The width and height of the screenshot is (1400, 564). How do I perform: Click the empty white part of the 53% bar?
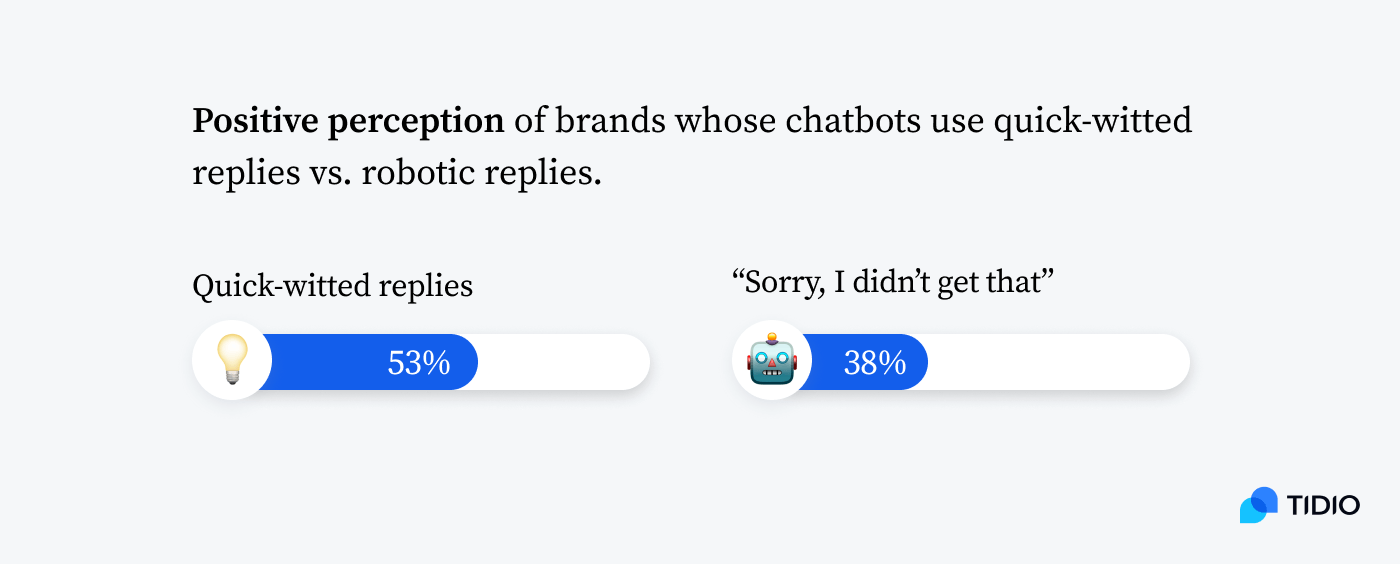pos(564,362)
